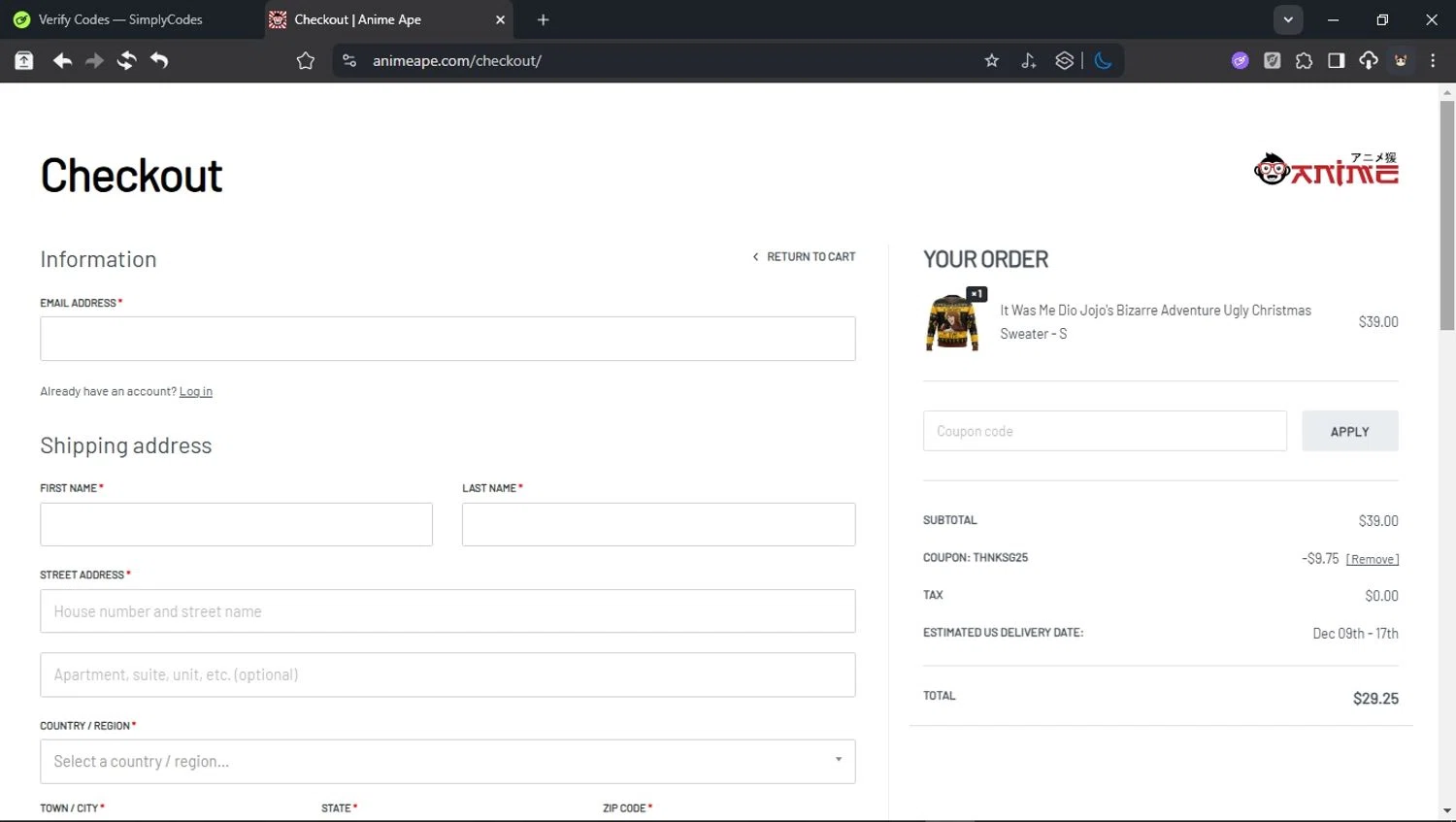Click the $0.00 tax value
Screen dimensions: 1456x822
(1381, 596)
